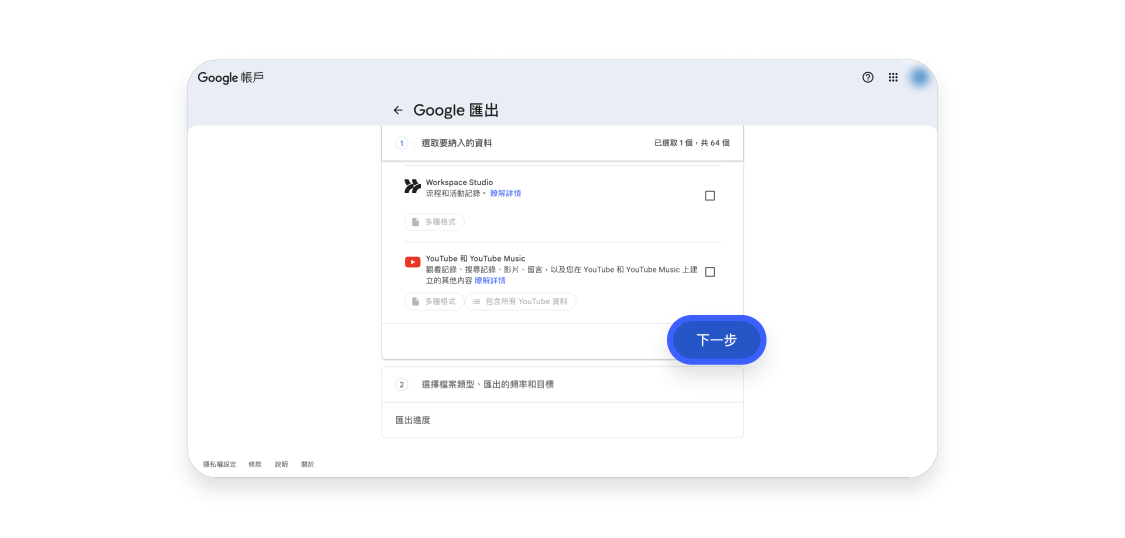Expand step 2 選擇檔案類型、匯出的頻率和目標
Image resolution: width=1125 pixels, height=538 pixels.
coord(562,384)
